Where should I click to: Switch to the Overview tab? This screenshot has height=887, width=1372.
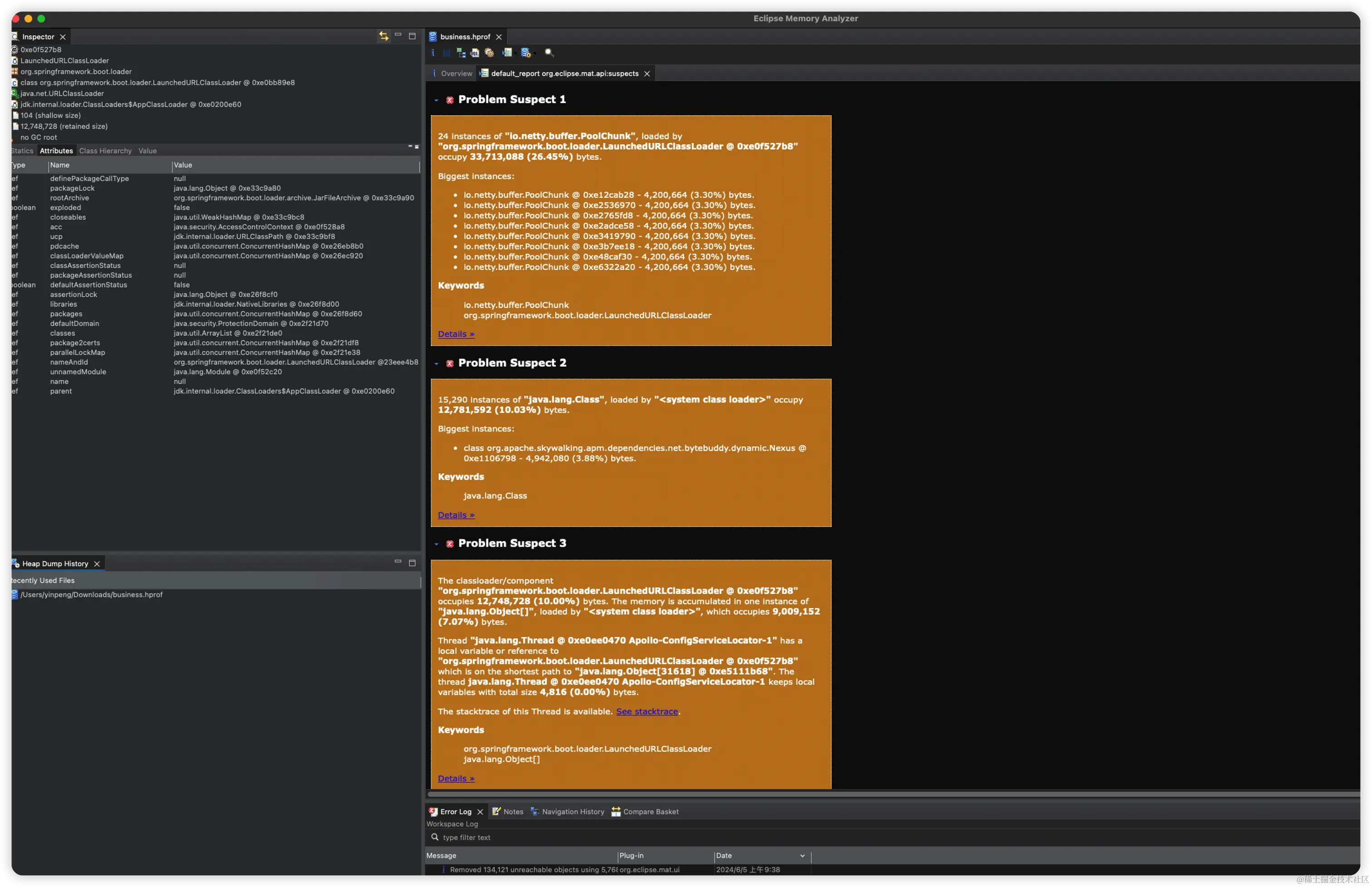(x=456, y=74)
